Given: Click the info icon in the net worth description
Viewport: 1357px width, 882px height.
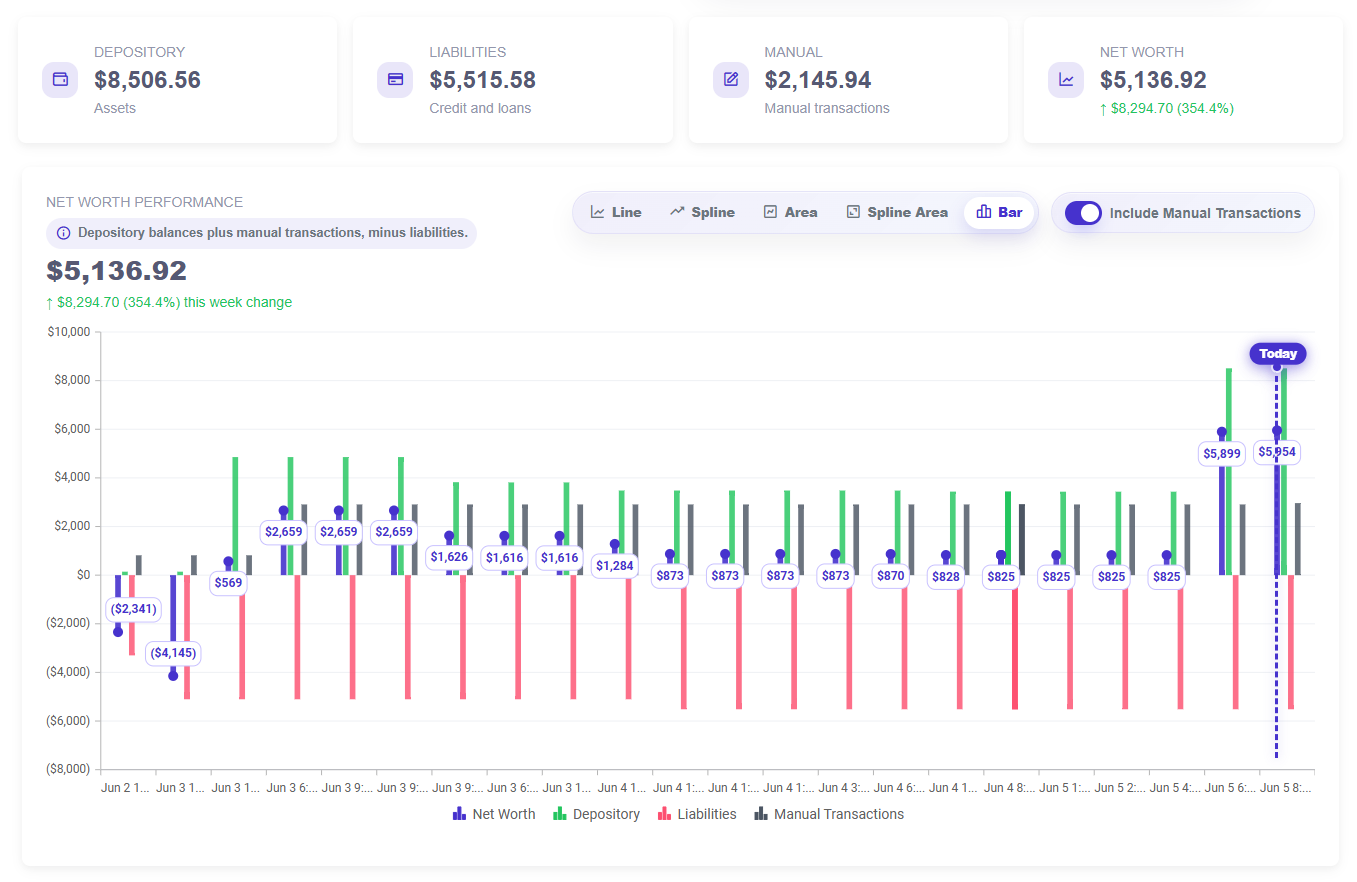Looking at the screenshot, I should [64, 233].
